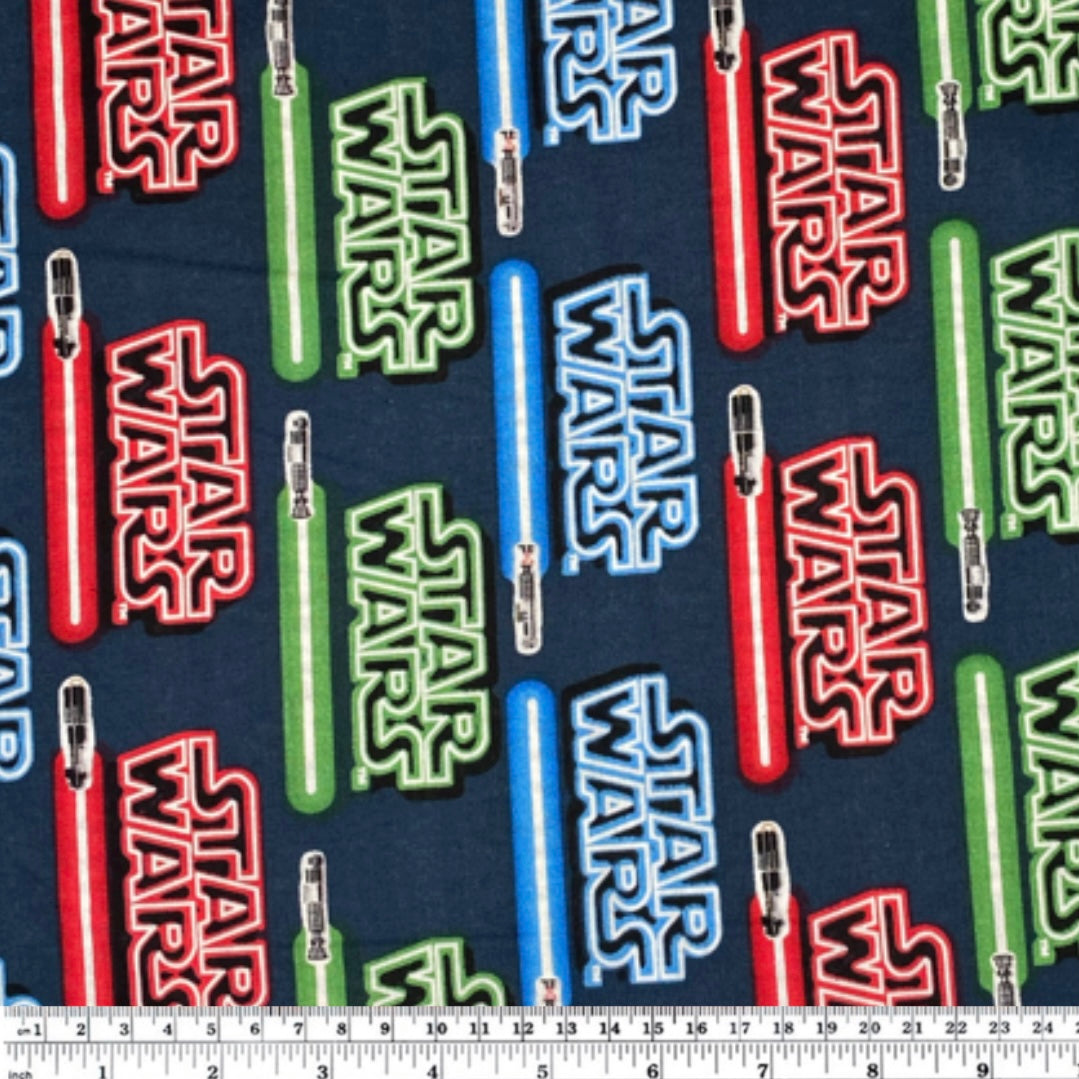This screenshot has height=1079, width=1079.
Task: Click the "20" centimeter number on the ruler
Action: (870, 1028)
